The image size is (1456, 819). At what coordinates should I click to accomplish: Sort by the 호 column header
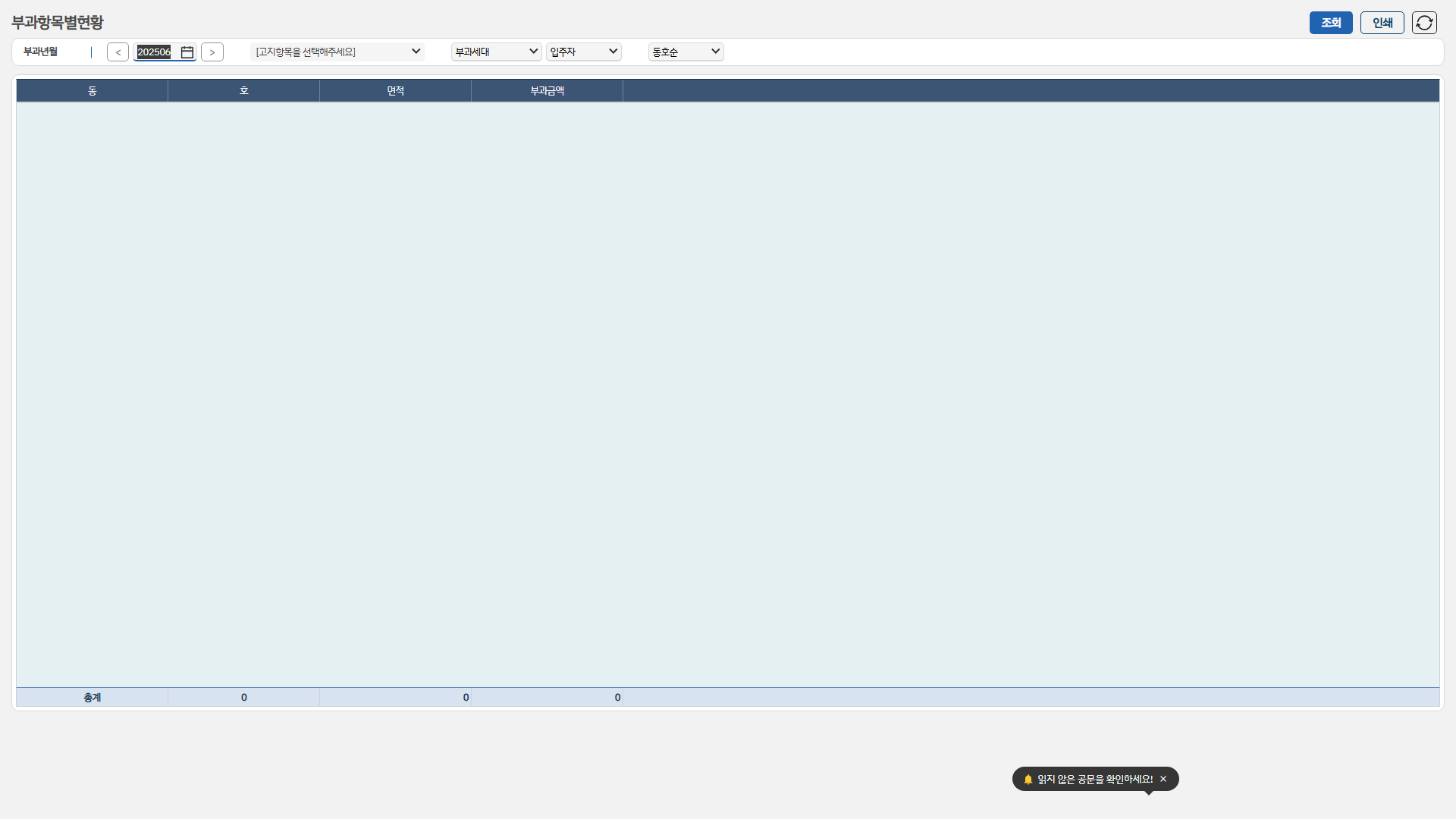(243, 91)
